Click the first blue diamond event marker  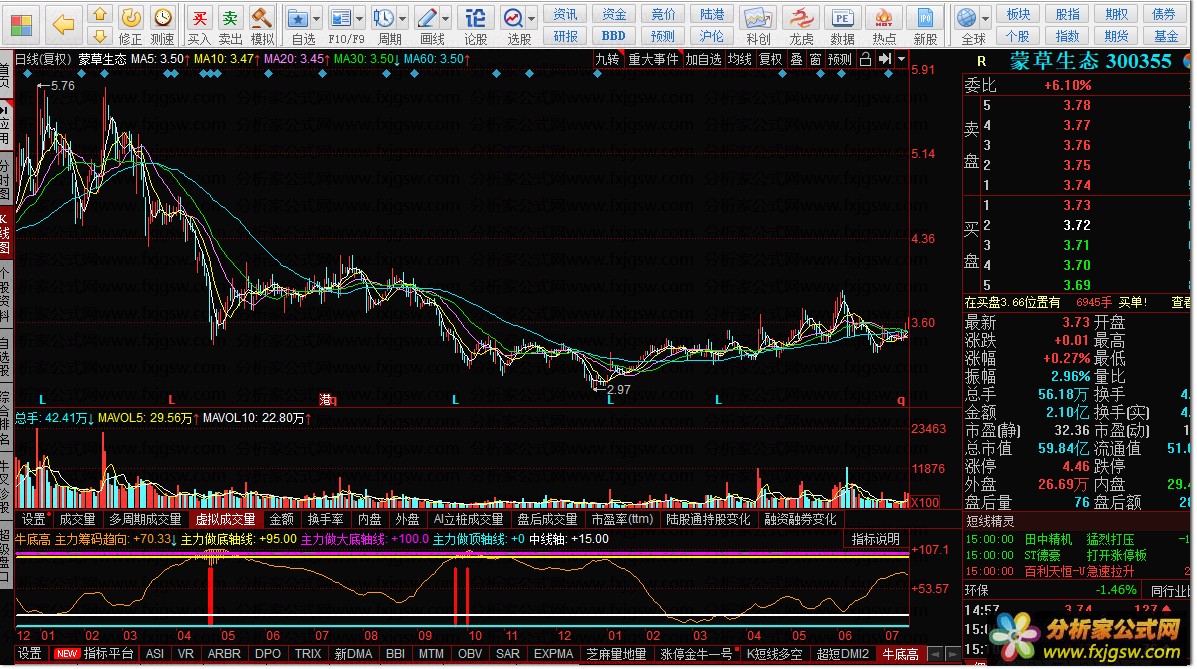click(x=28, y=74)
